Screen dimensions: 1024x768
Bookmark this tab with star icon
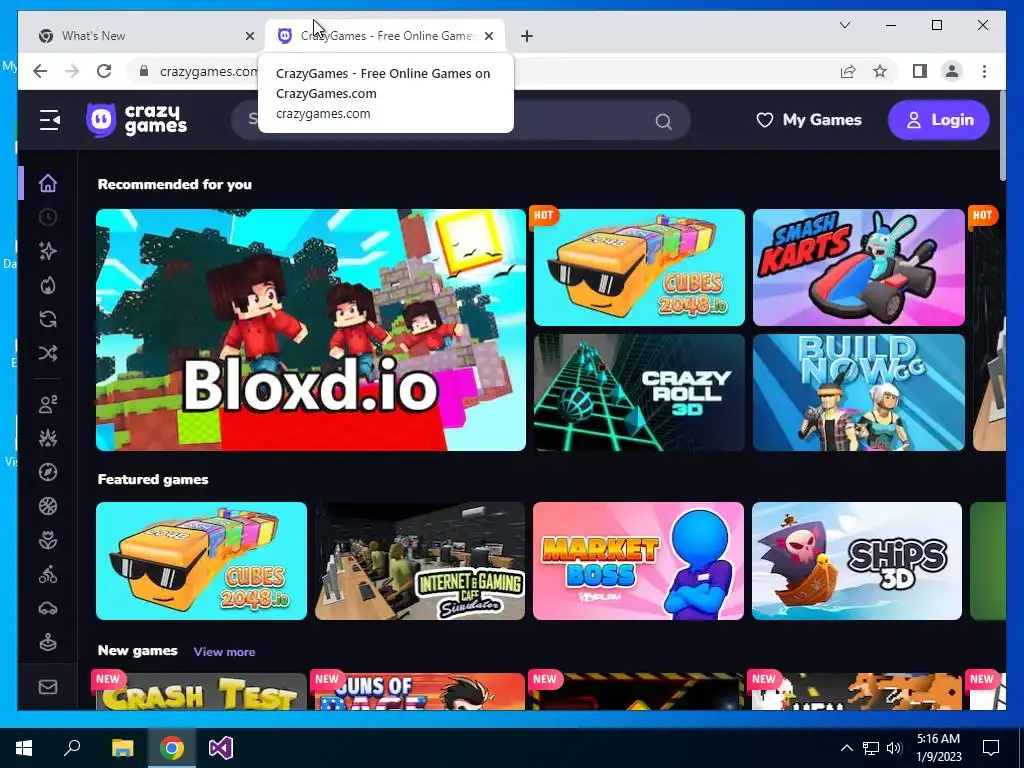coord(880,71)
